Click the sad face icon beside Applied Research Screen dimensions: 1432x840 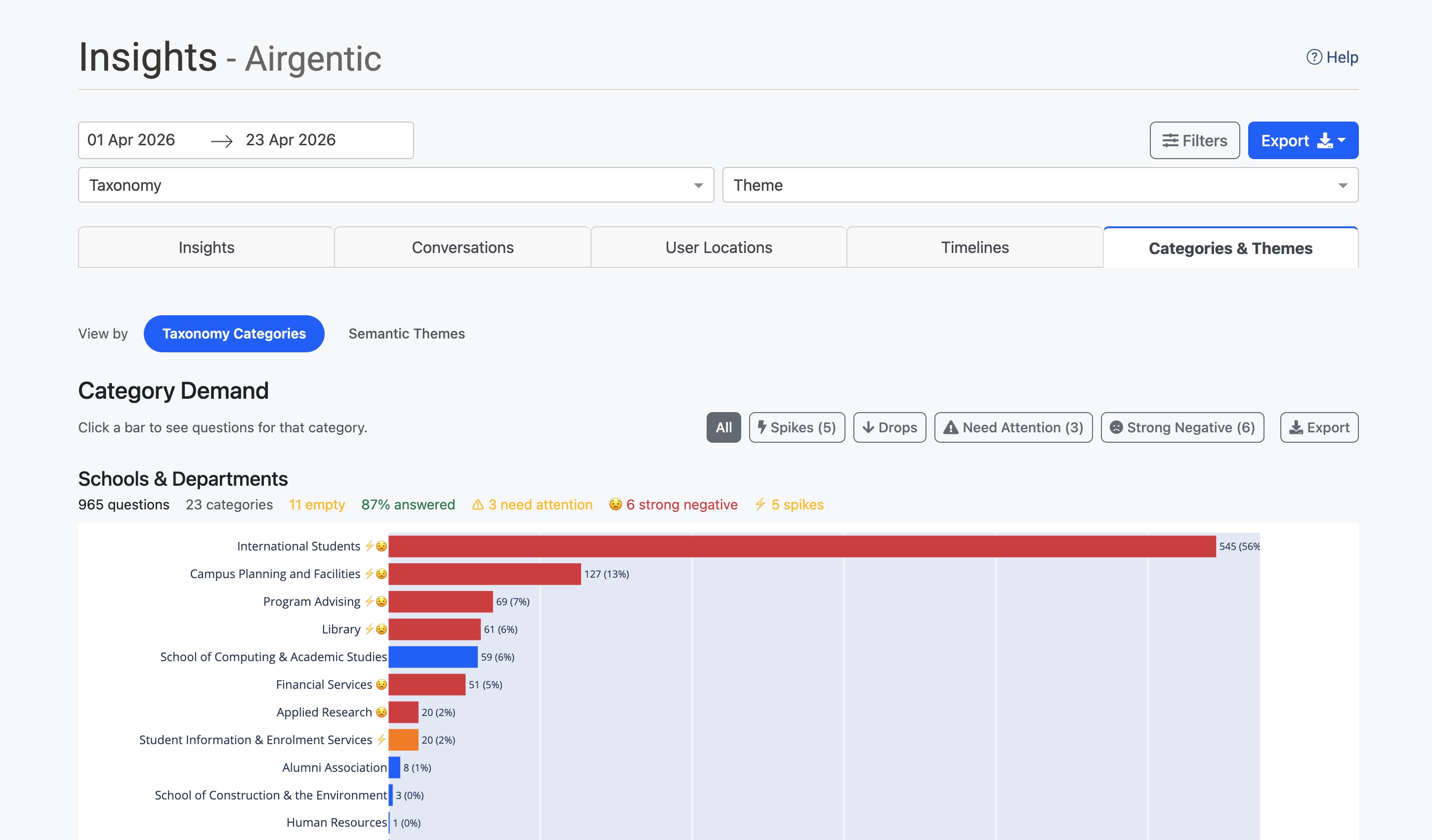click(x=381, y=712)
